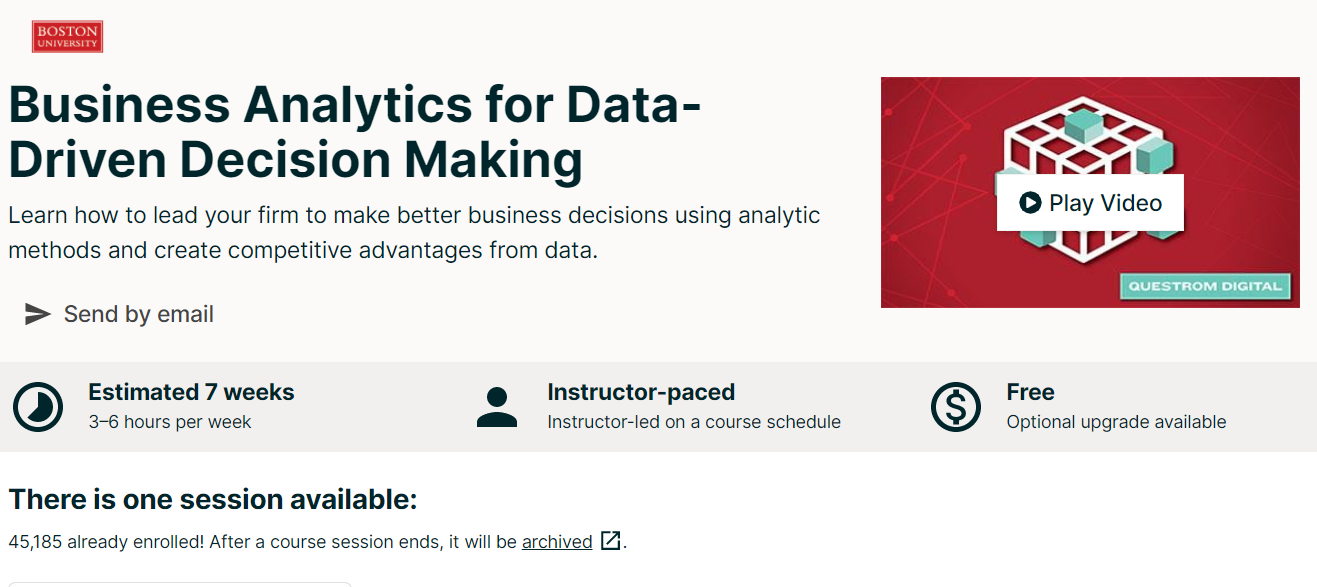Click the dollar sign icon next to Free
The width and height of the screenshot is (1317, 587).
(955, 406)
